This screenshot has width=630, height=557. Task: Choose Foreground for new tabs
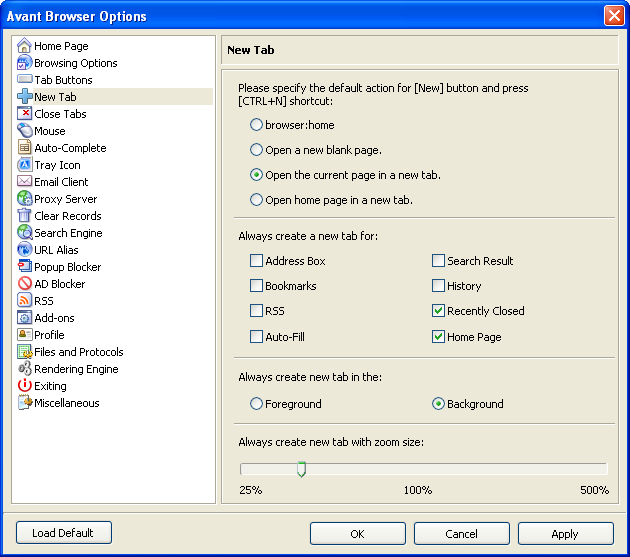256,403
